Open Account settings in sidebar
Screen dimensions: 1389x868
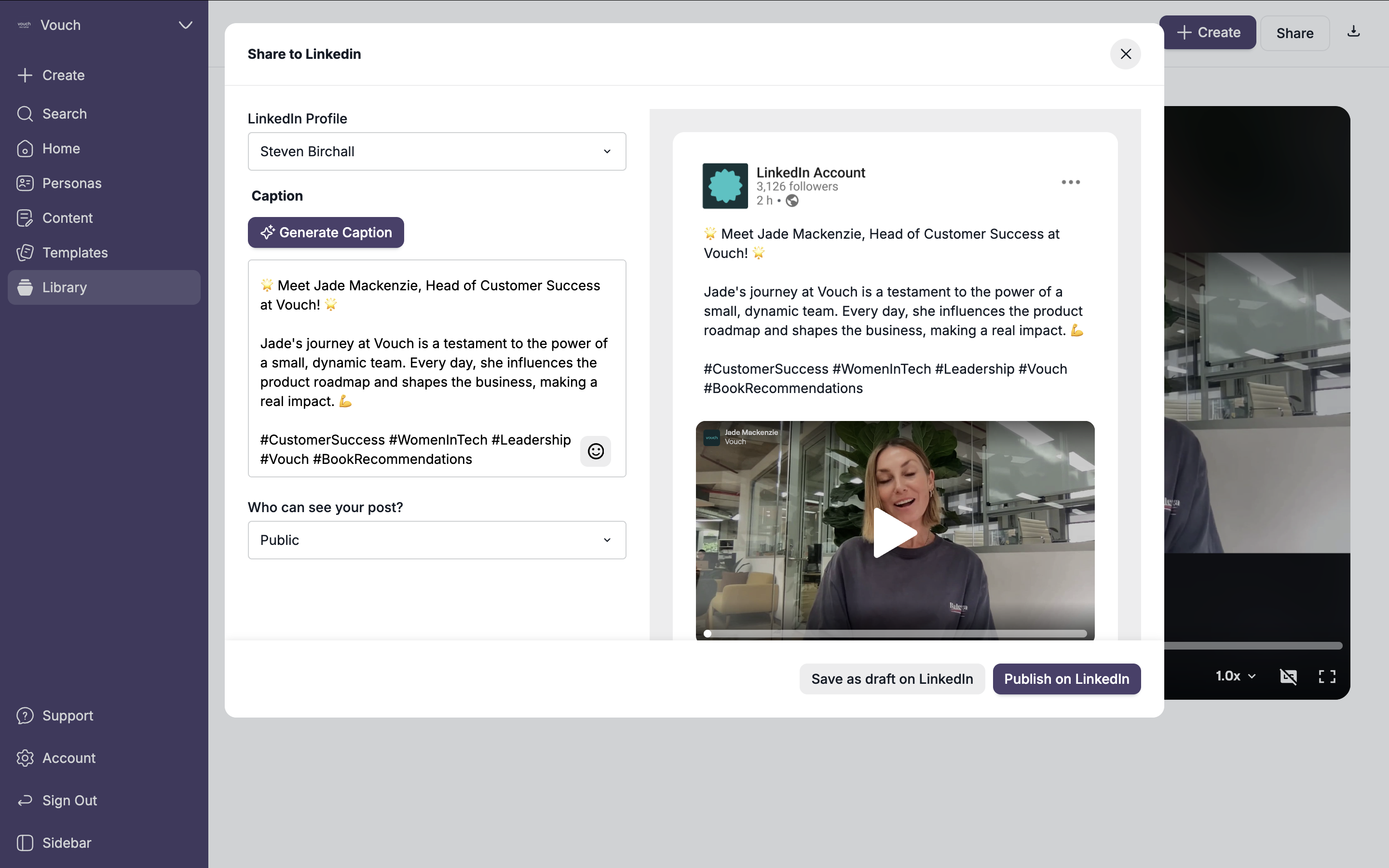pyautogui.click(x=104, y=758)
